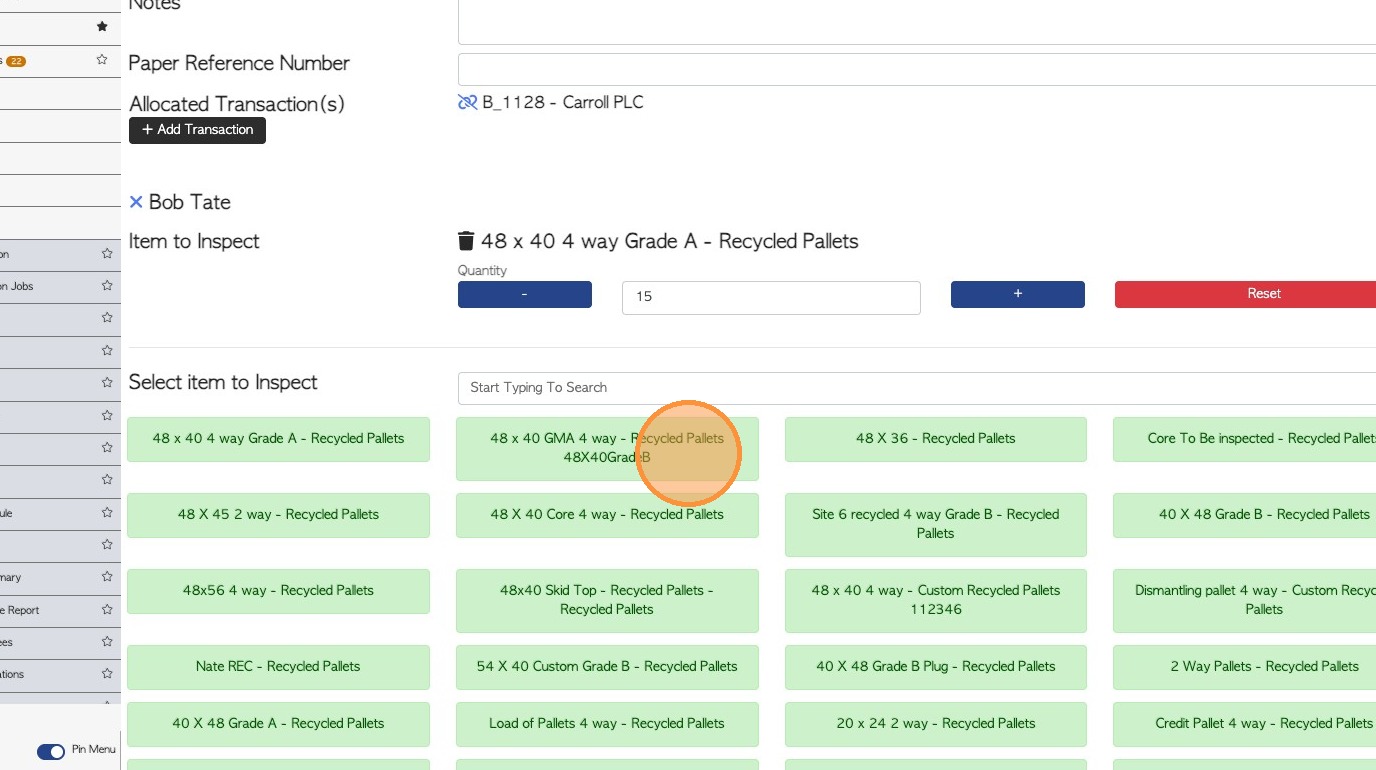Star the sidebar row ending in 'ees'

[x=107, y=642]
